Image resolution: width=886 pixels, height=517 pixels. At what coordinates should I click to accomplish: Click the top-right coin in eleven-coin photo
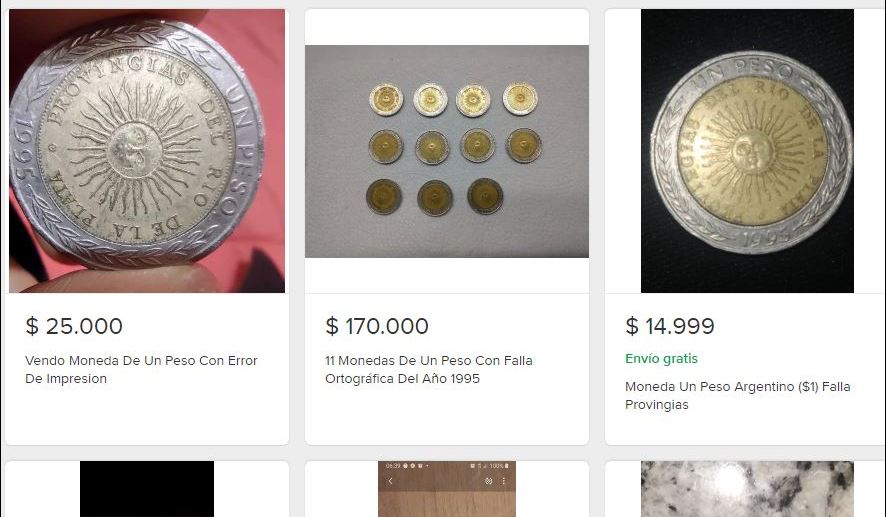[x=520, y=98]
